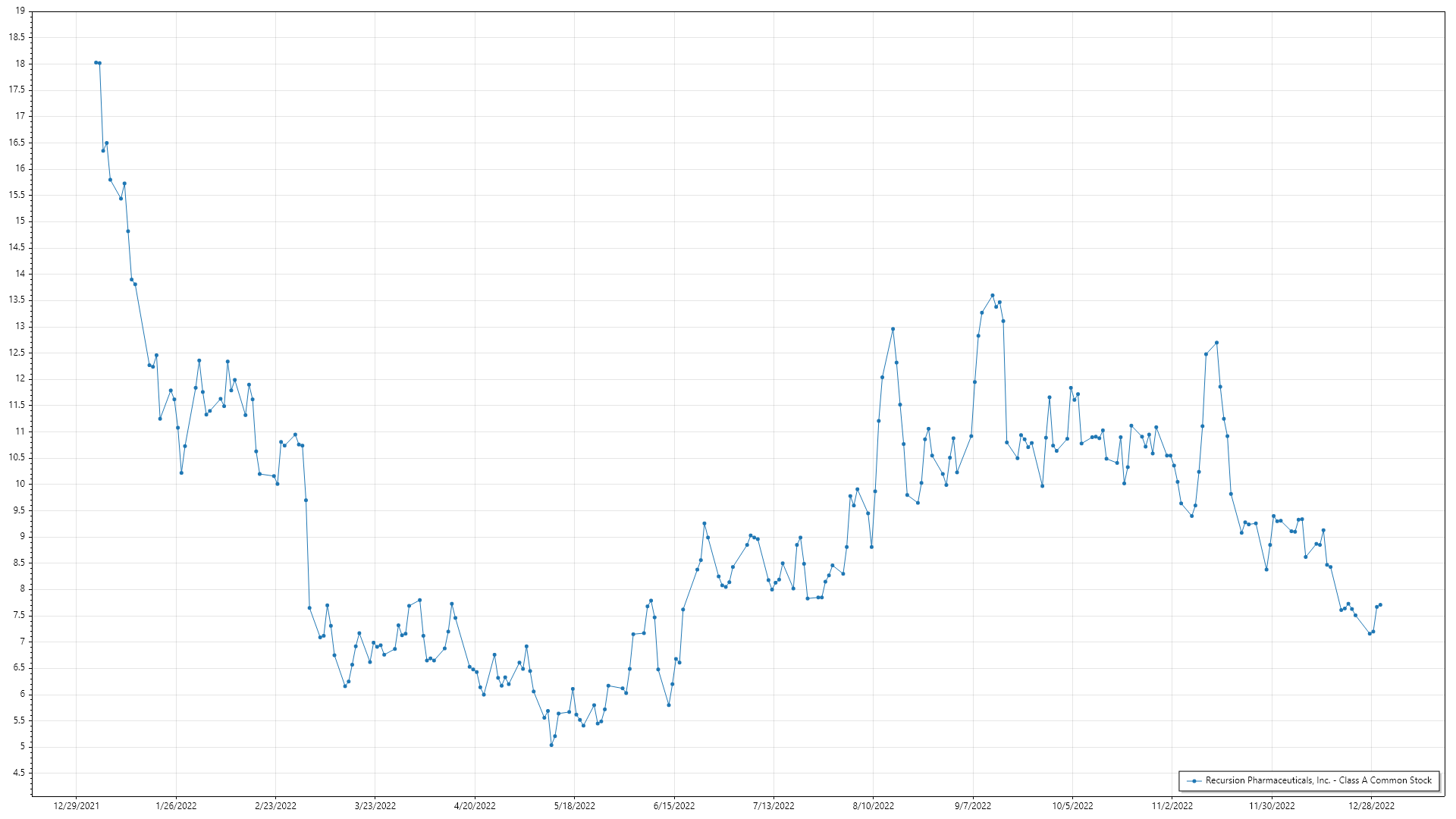Image resolution: width=1456 pixels, height=819 pixels.
Task: Click the 7/13/2022 x-axis date label
Action: click(773, 806)
